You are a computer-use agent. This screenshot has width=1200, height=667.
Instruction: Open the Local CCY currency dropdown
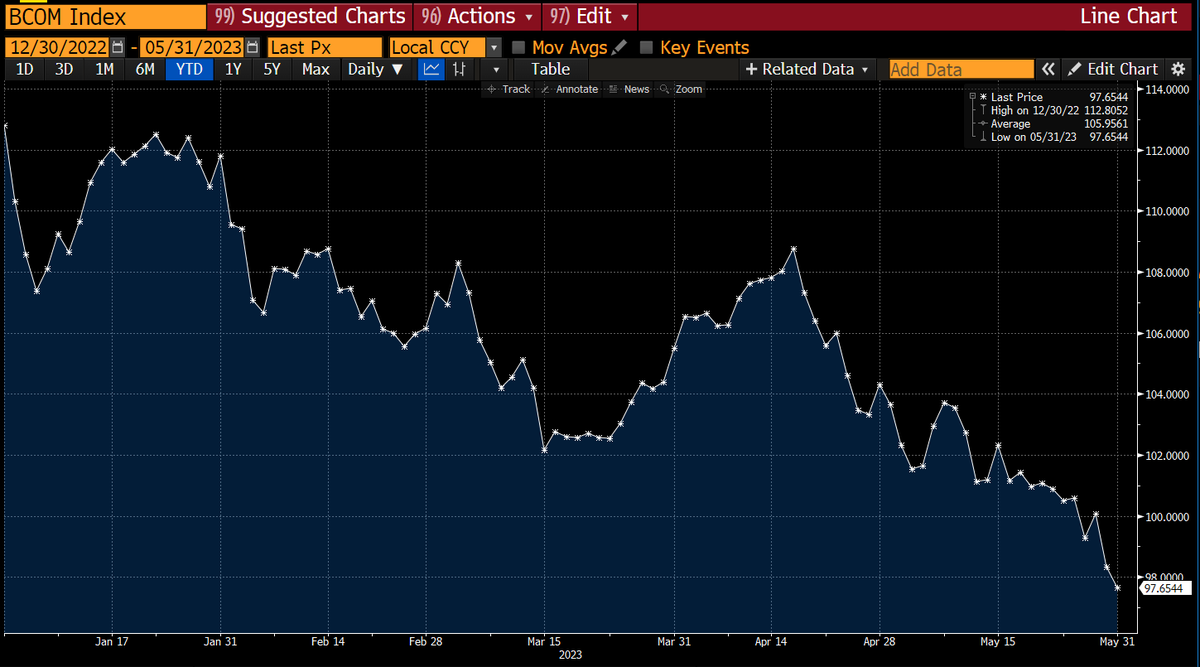[493, 47]
